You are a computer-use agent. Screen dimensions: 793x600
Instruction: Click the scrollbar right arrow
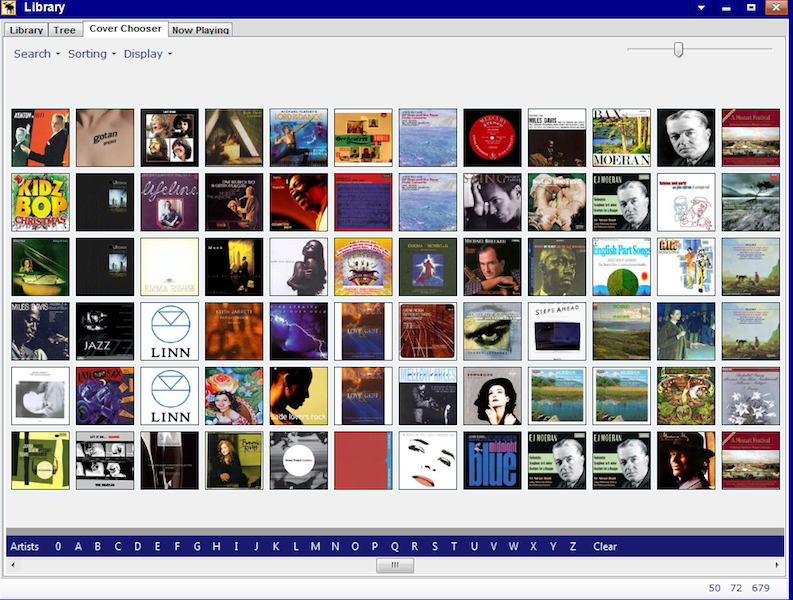(x=777, y=565)
